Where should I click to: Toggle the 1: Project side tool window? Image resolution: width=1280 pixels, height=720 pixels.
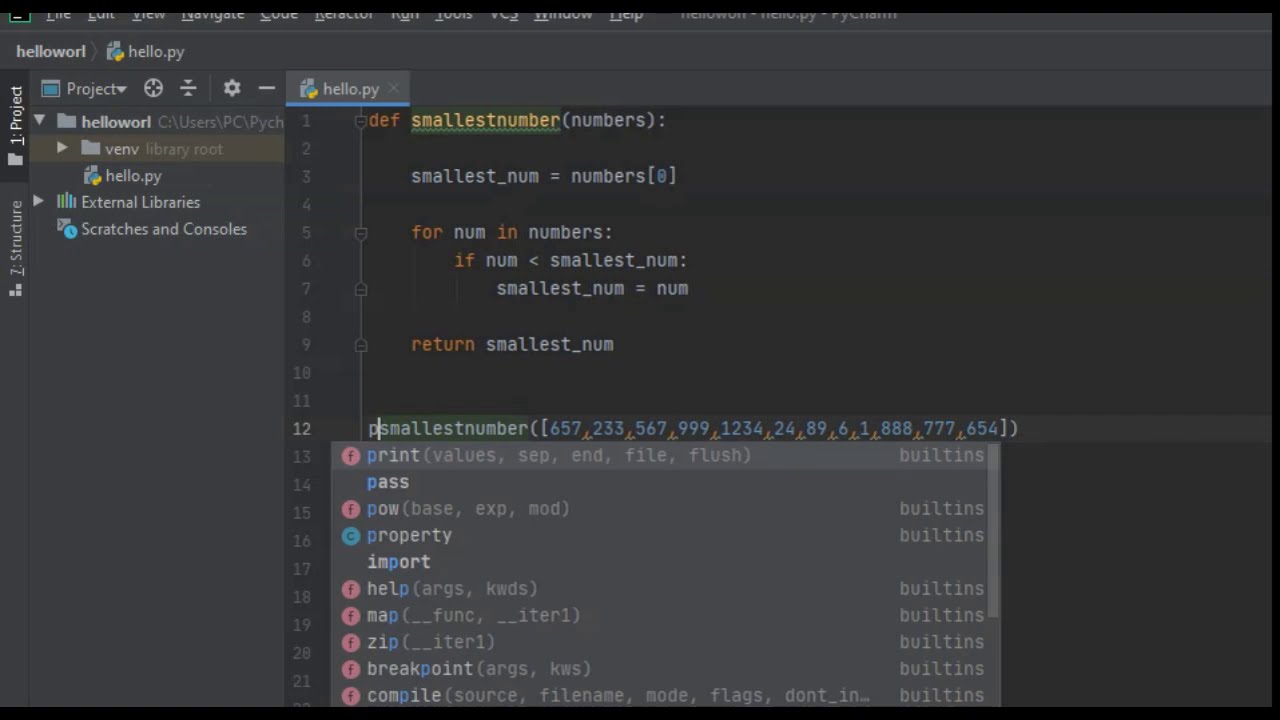16,125
